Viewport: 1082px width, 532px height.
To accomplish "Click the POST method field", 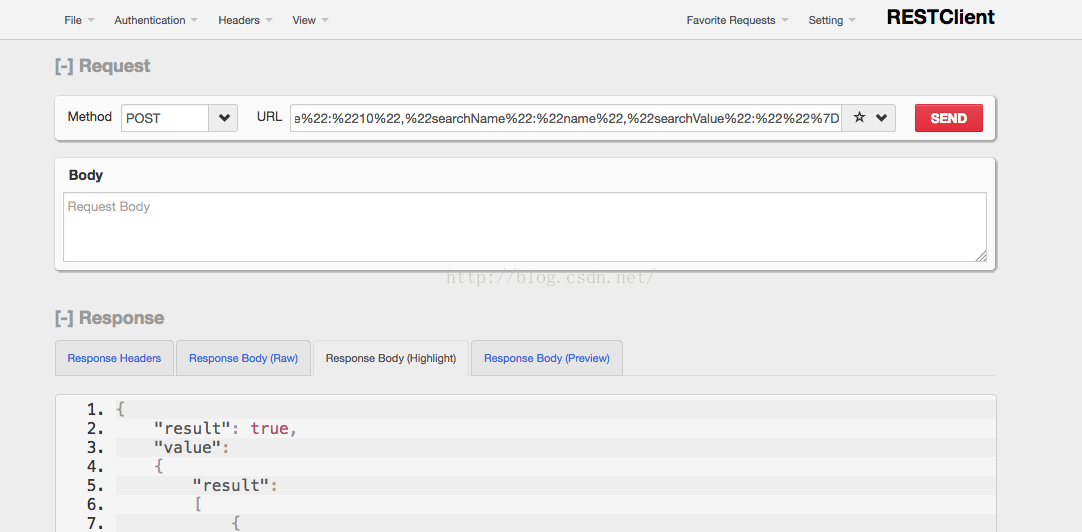I will click(165, 118).
